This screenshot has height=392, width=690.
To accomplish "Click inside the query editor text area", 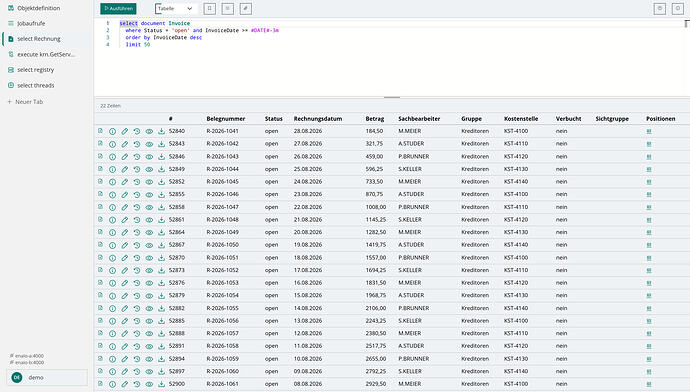I will click(392, 57).
